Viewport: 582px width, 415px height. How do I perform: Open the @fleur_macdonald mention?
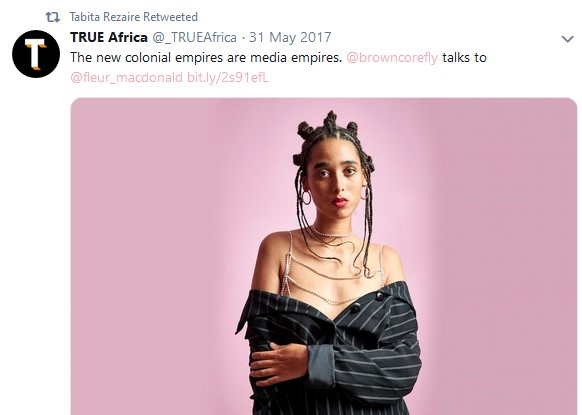(126, 78)
